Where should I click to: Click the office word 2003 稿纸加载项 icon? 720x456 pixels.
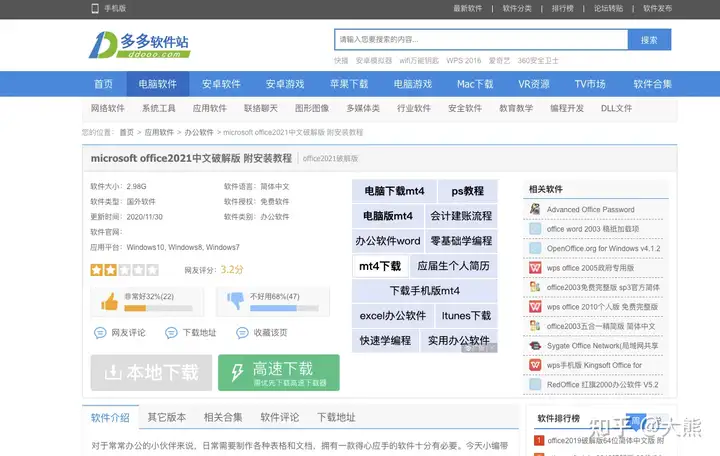(535, 229)
